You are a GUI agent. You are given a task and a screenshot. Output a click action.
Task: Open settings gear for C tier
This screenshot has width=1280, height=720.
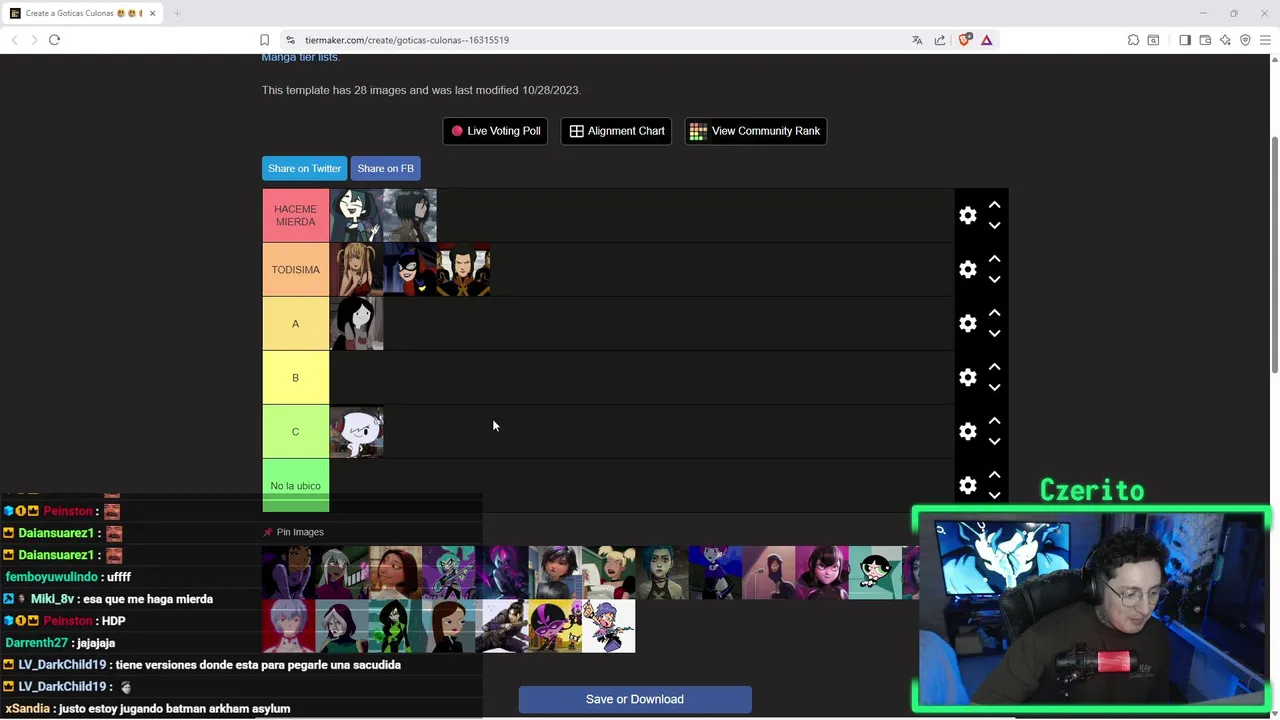tap(967, 431)
